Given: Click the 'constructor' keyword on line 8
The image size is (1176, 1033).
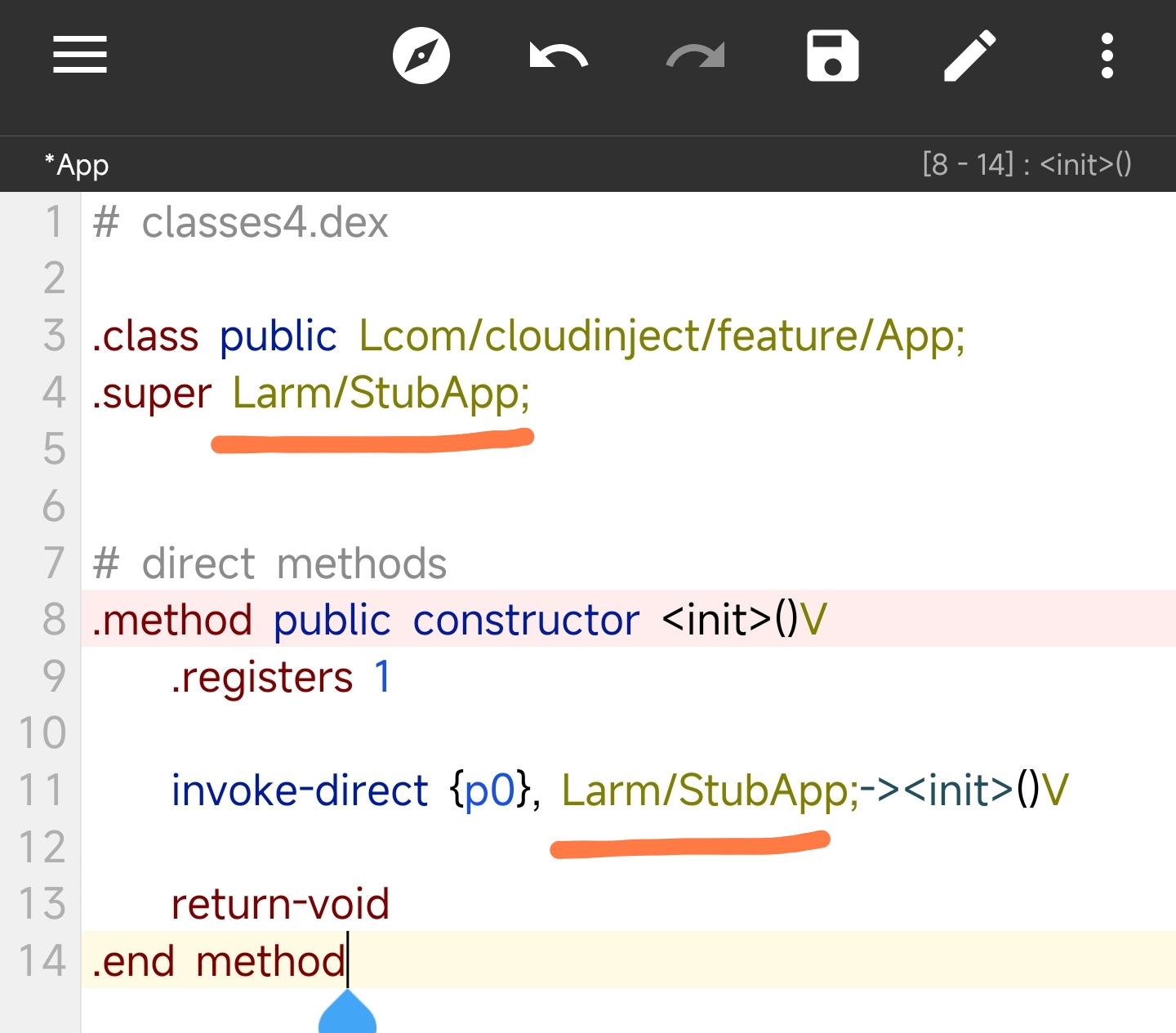Looking at the screenshot, I should tap(526, 620).
